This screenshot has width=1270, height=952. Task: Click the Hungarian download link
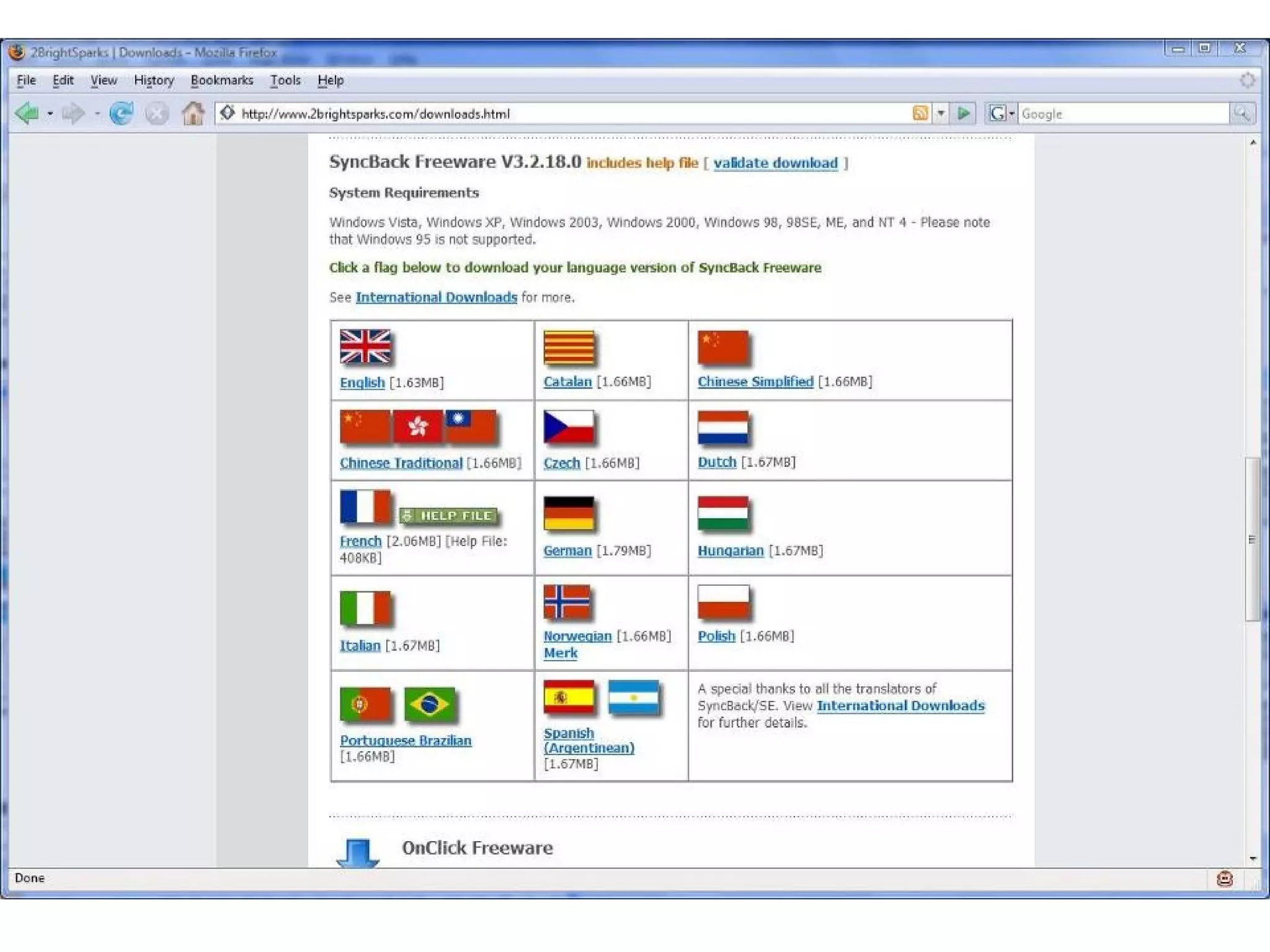click(730, 550)
